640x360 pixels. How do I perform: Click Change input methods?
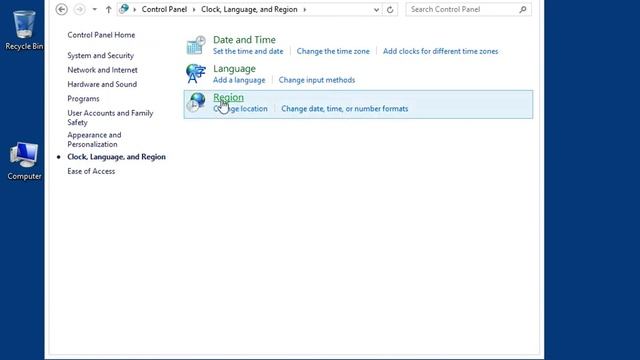(x=317, y=80)
